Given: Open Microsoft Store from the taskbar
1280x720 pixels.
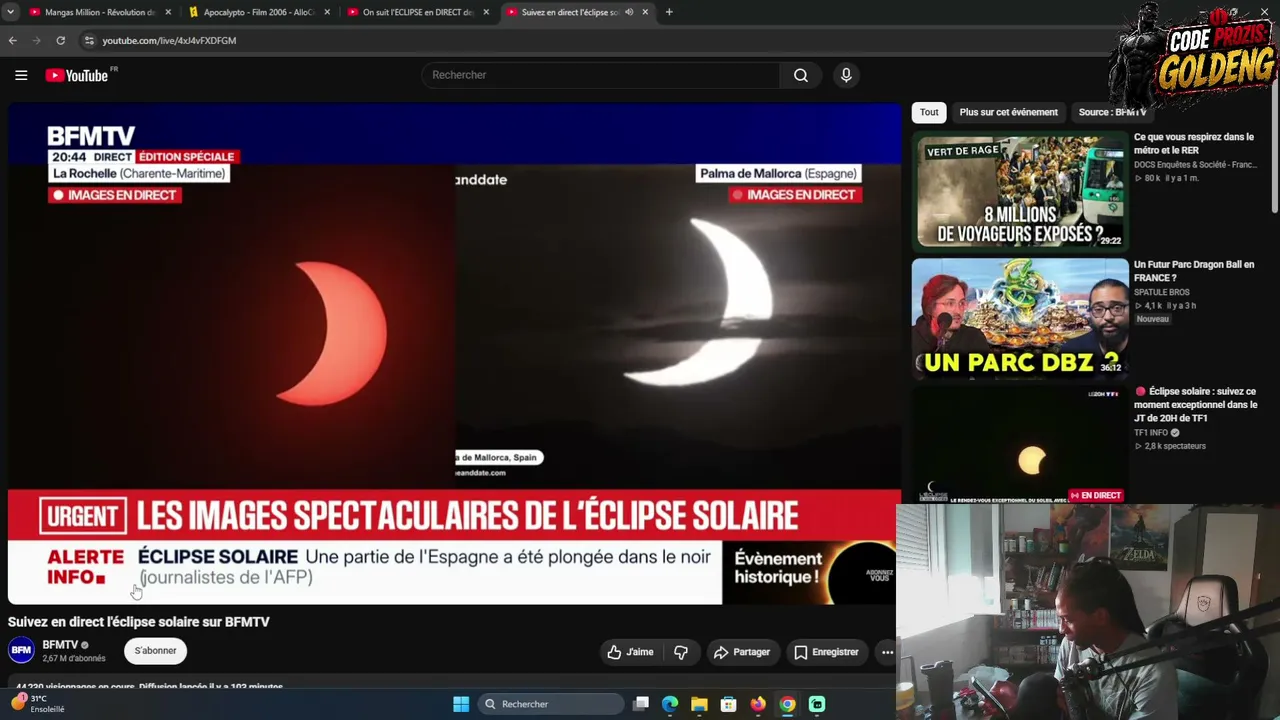Looking at the screenshot, I should 729,704.
